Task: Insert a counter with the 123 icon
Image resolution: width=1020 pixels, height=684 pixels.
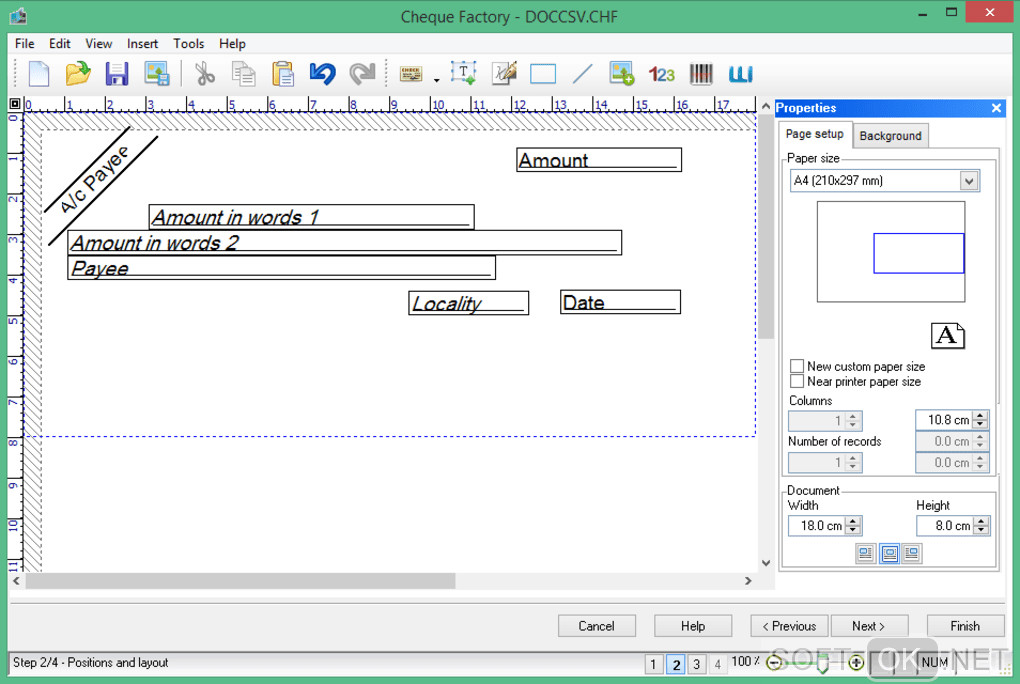Action: [x=662, y=74]
